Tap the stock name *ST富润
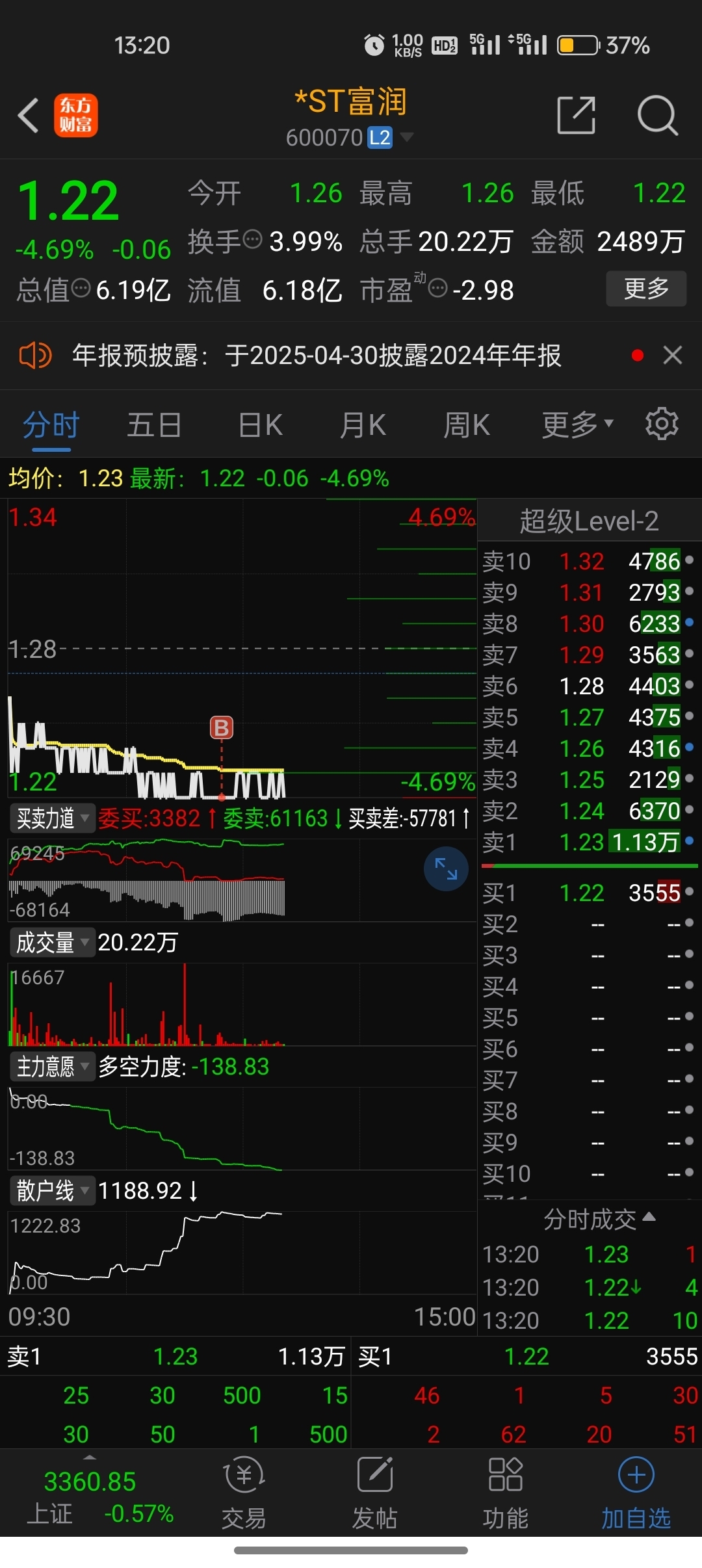This screenshot has width=702, height=1568. click(351, 102)
